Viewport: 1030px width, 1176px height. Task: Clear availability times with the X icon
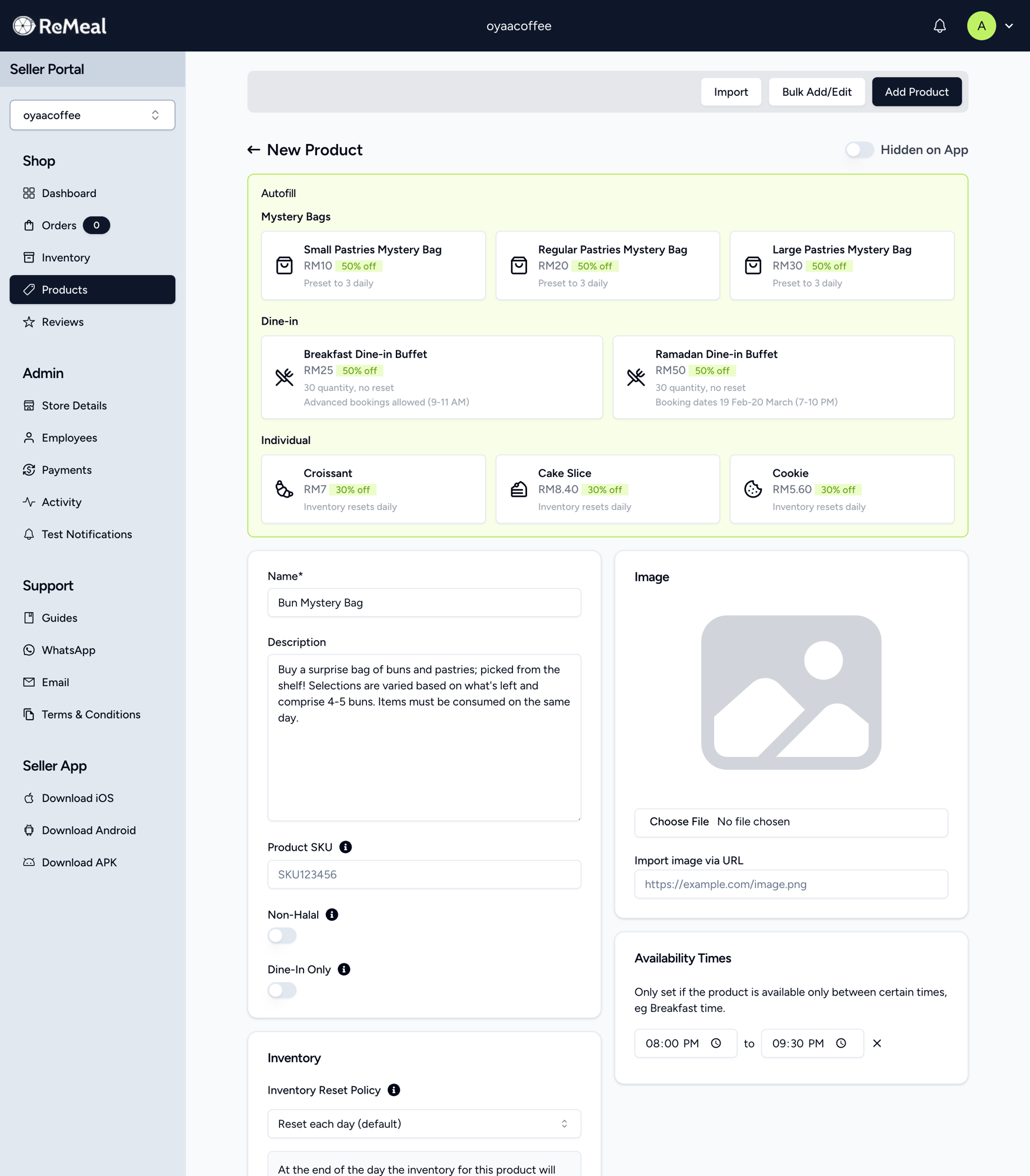[876, 1043]
